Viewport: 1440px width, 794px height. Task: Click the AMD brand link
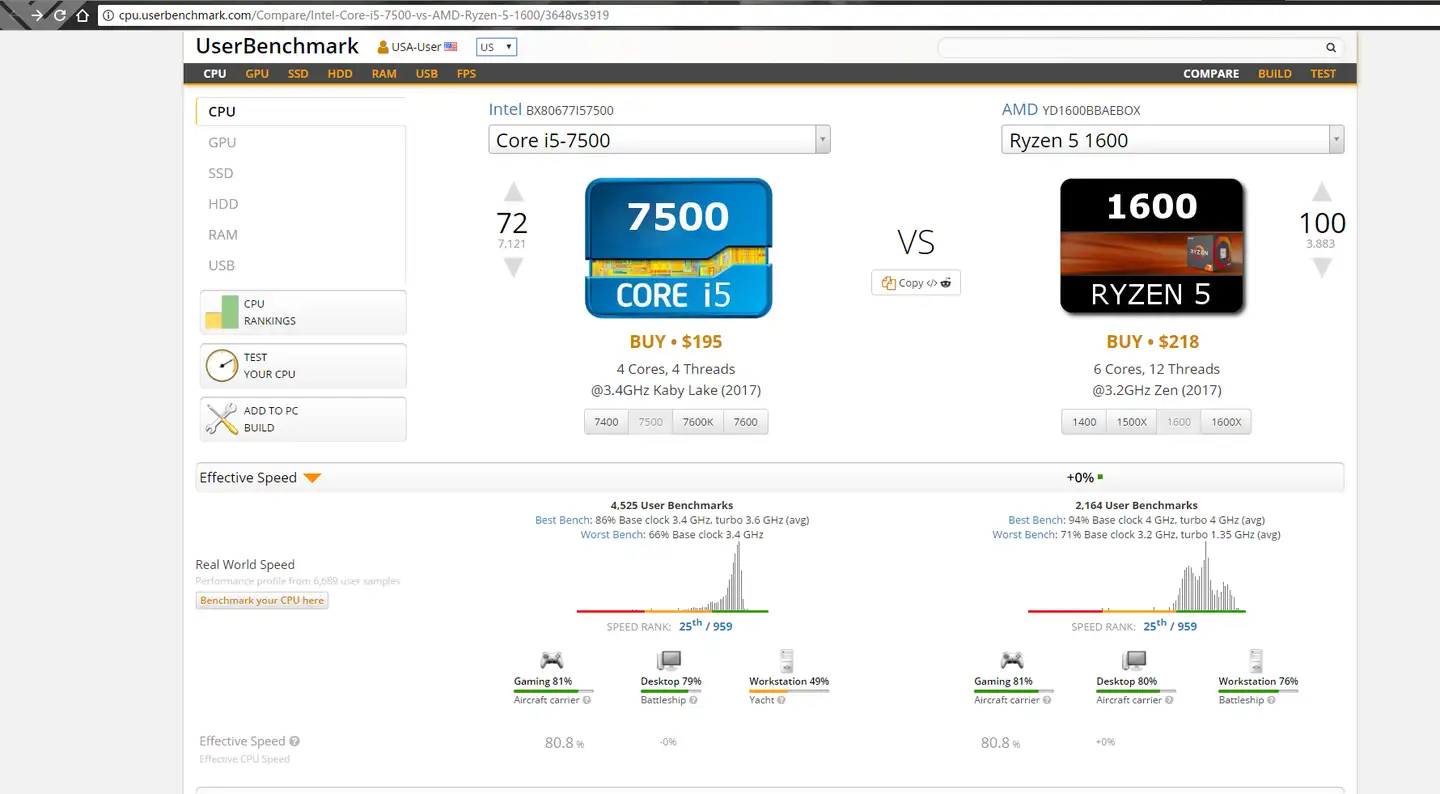pyautogui.click(x=1020, y=110)
